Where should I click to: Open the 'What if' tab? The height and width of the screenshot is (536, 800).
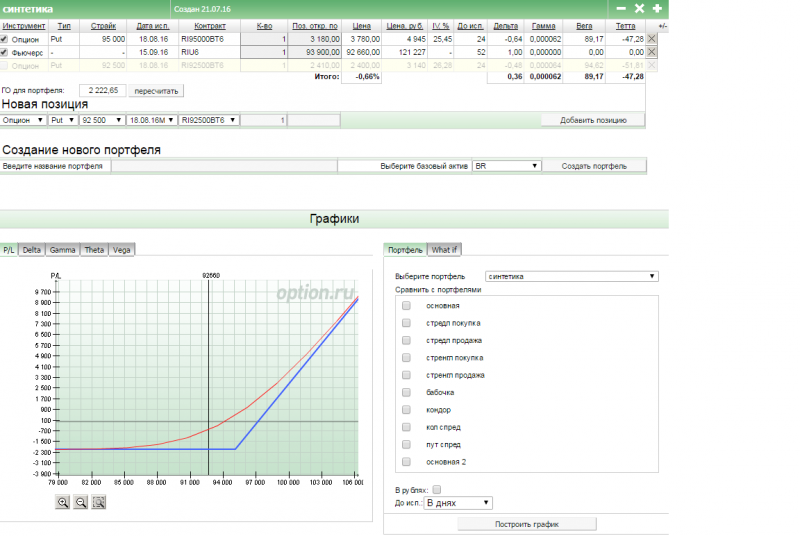[444, 249]
